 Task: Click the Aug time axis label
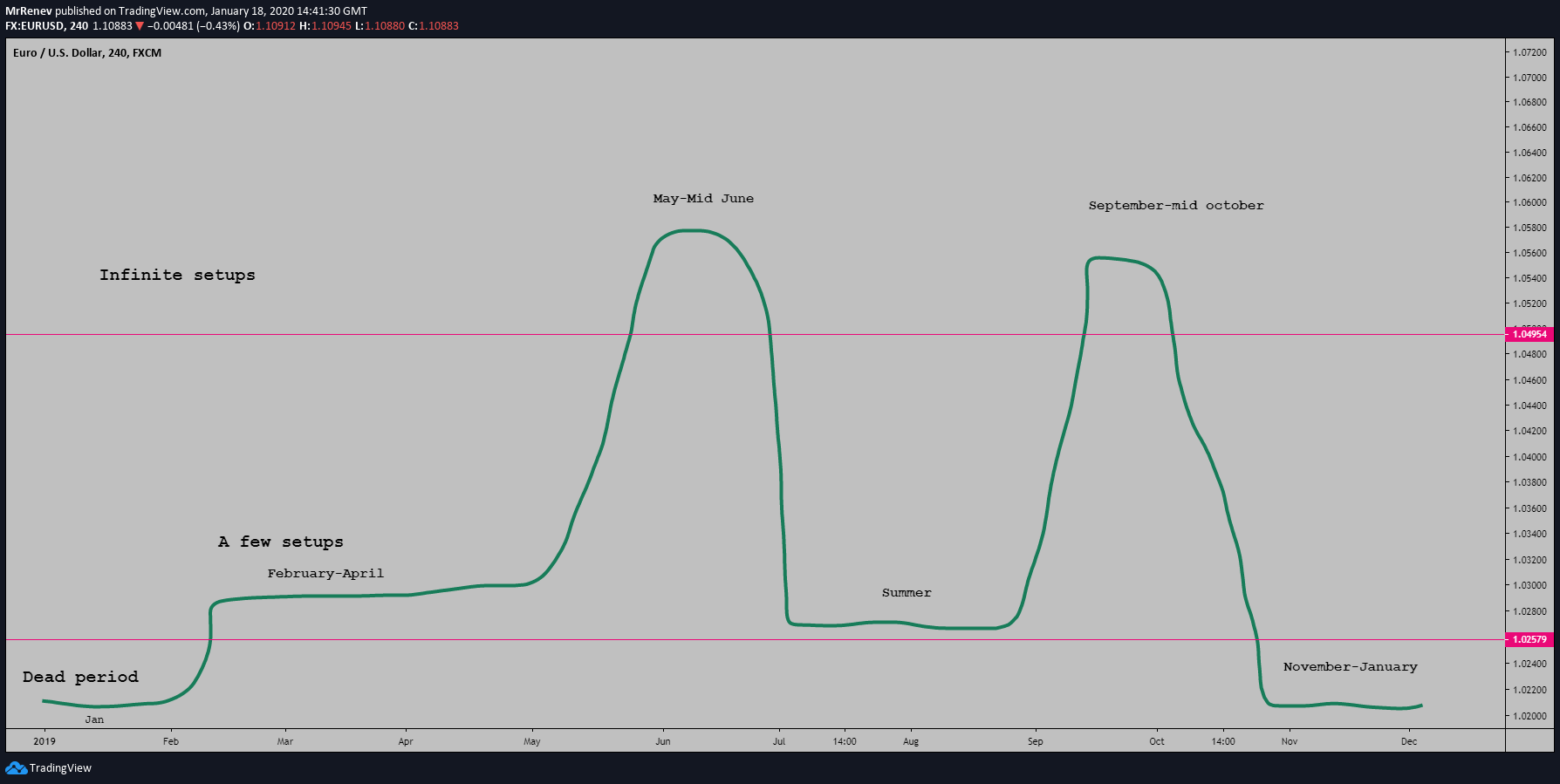coord(911,741)
